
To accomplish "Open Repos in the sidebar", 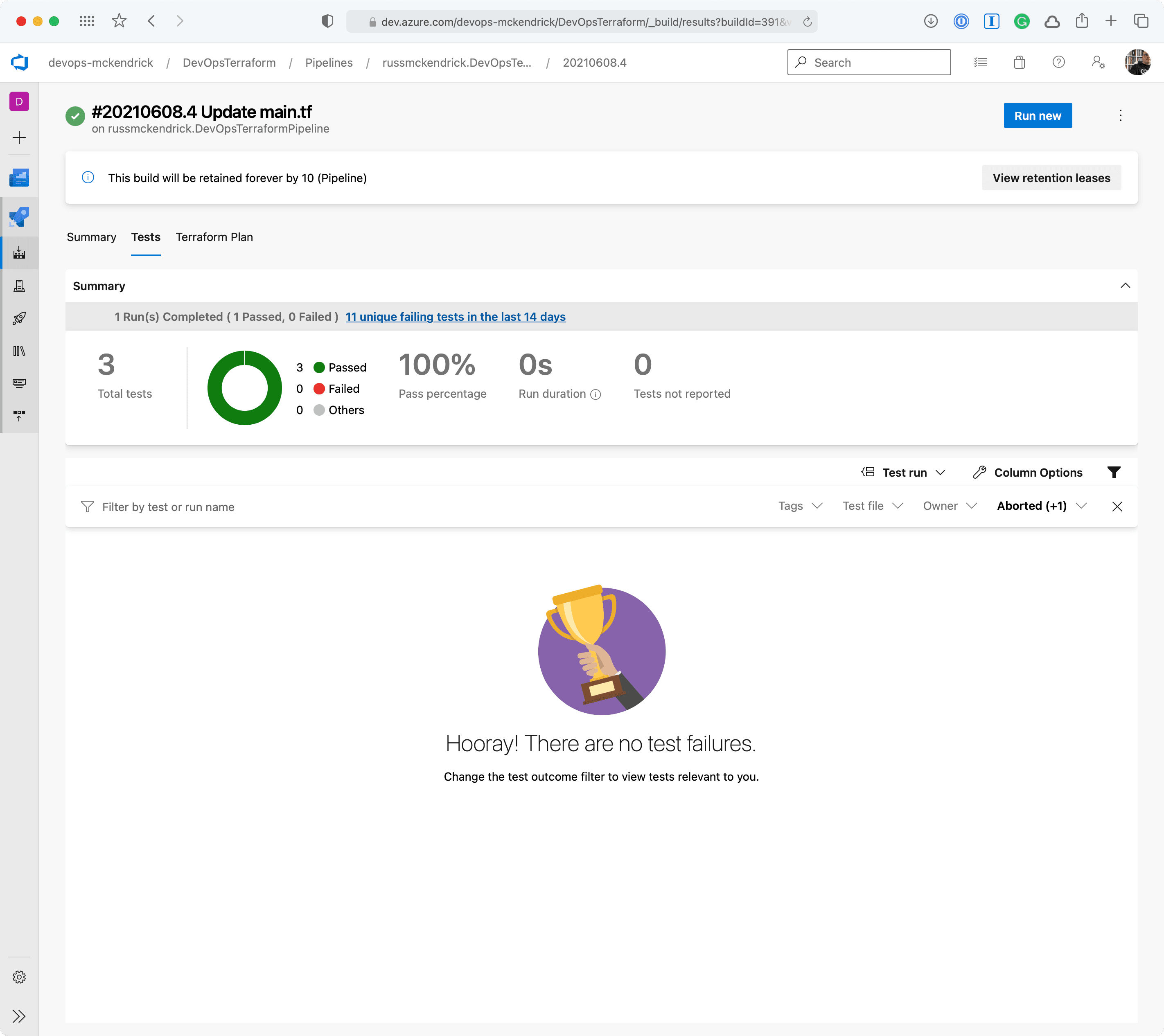I will click(x=19, y=217).
